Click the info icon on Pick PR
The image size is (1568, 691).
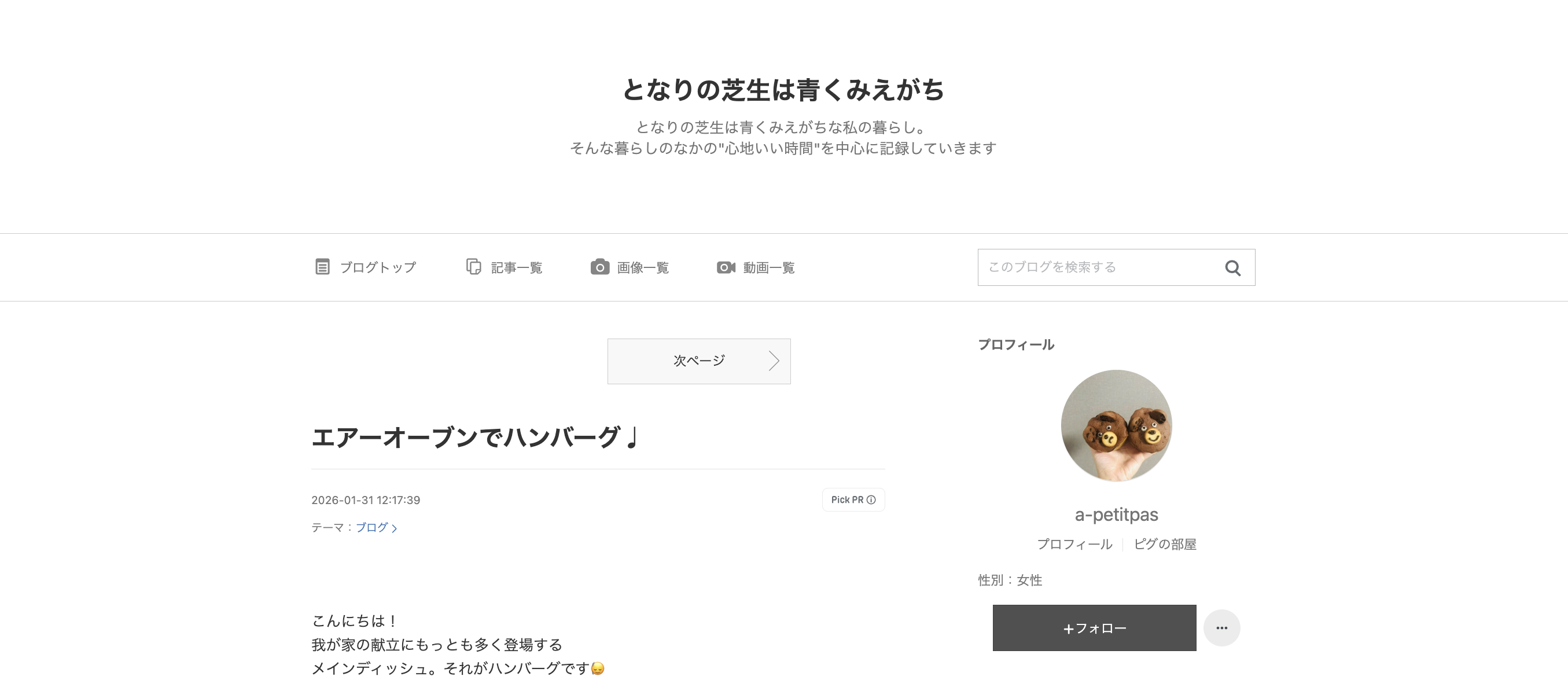click(871, 500)
